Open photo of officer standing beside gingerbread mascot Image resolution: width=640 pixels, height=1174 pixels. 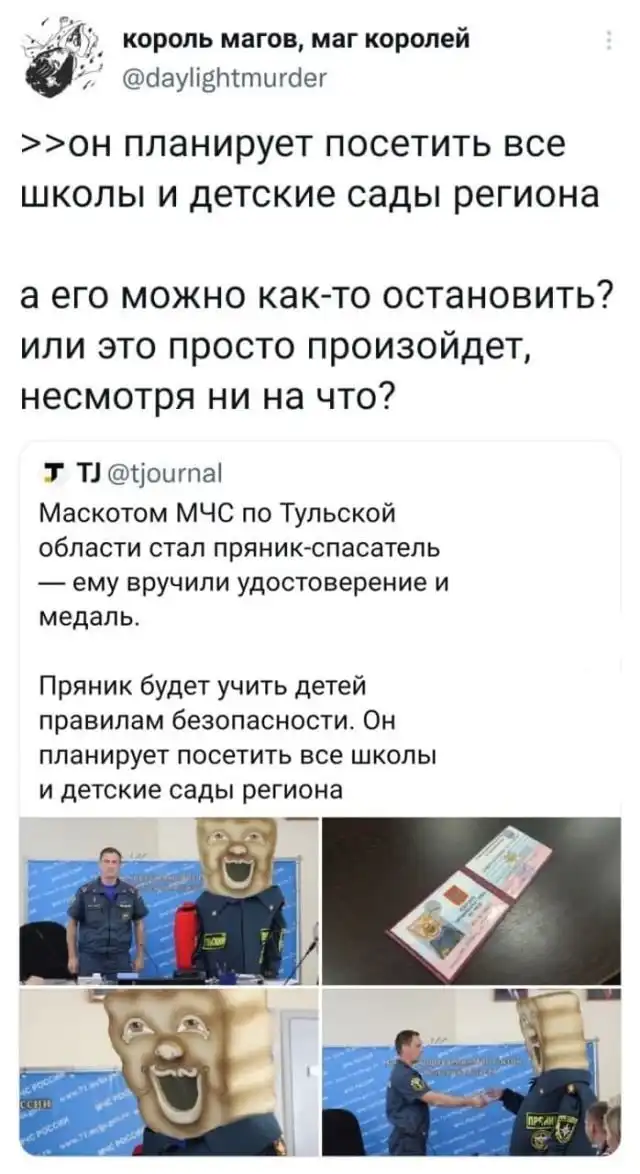coord(169,901)
